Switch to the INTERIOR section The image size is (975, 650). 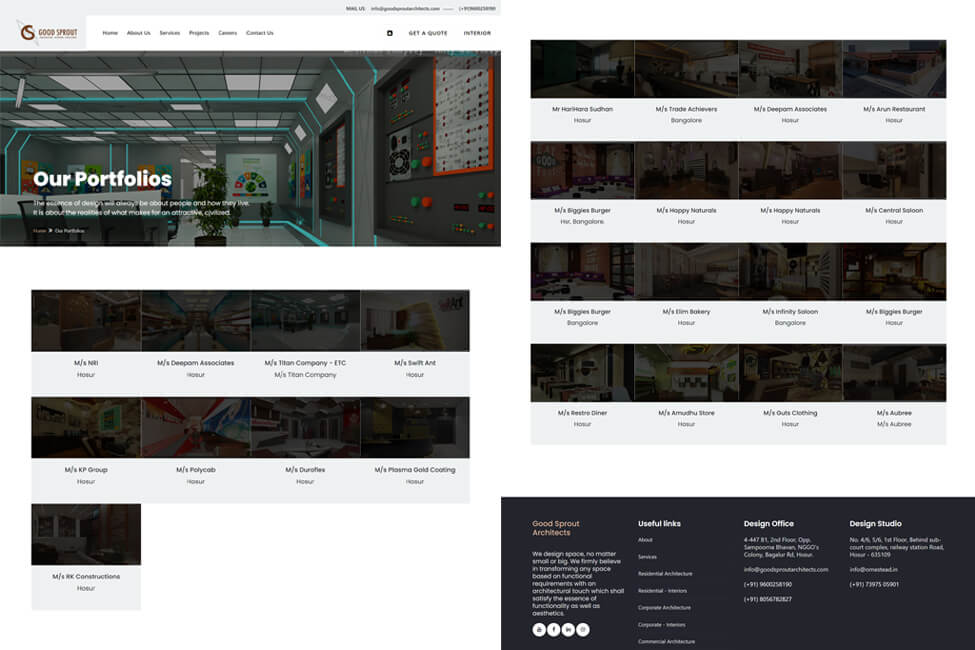[x=478, y=32]
